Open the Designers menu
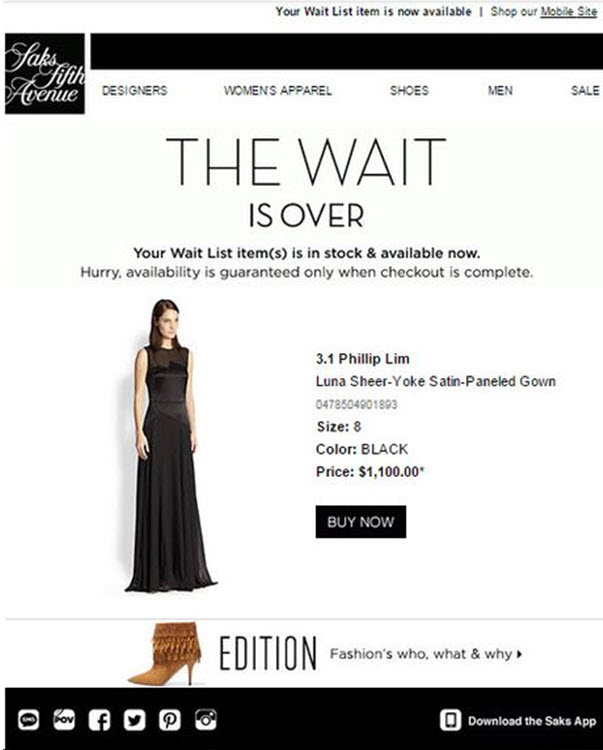 [135, 90]
